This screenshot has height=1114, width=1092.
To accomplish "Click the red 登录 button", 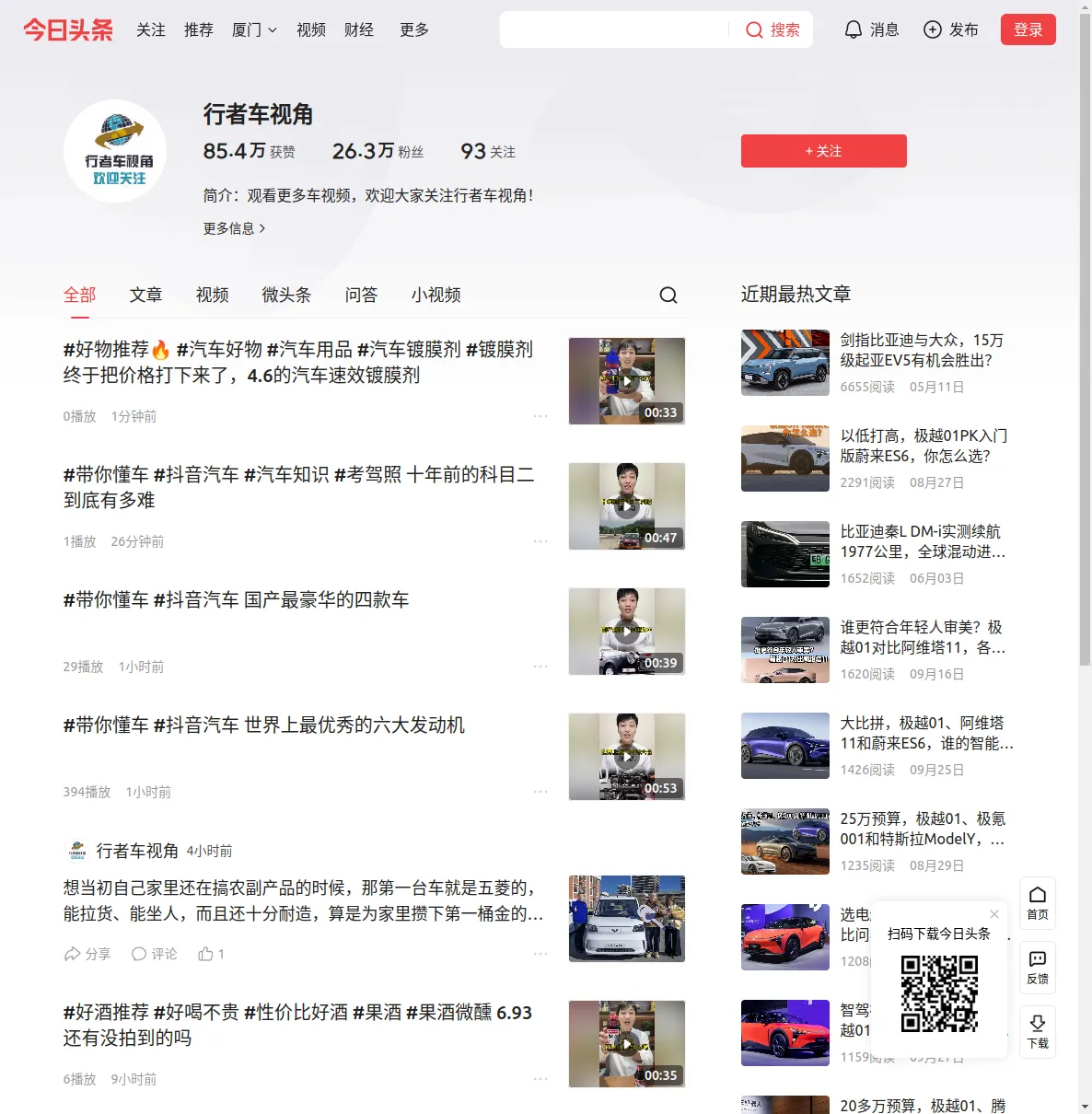I will pos(1028,29).
